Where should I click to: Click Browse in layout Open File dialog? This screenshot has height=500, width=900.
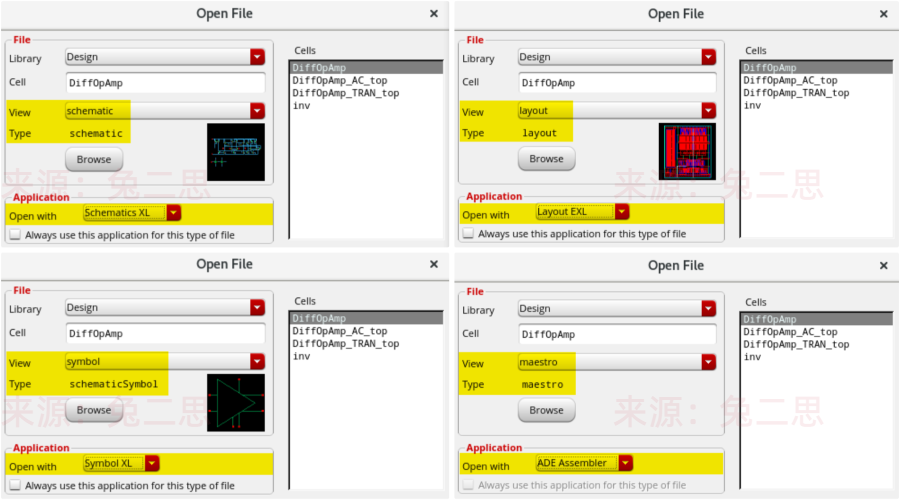pos(546,159)
